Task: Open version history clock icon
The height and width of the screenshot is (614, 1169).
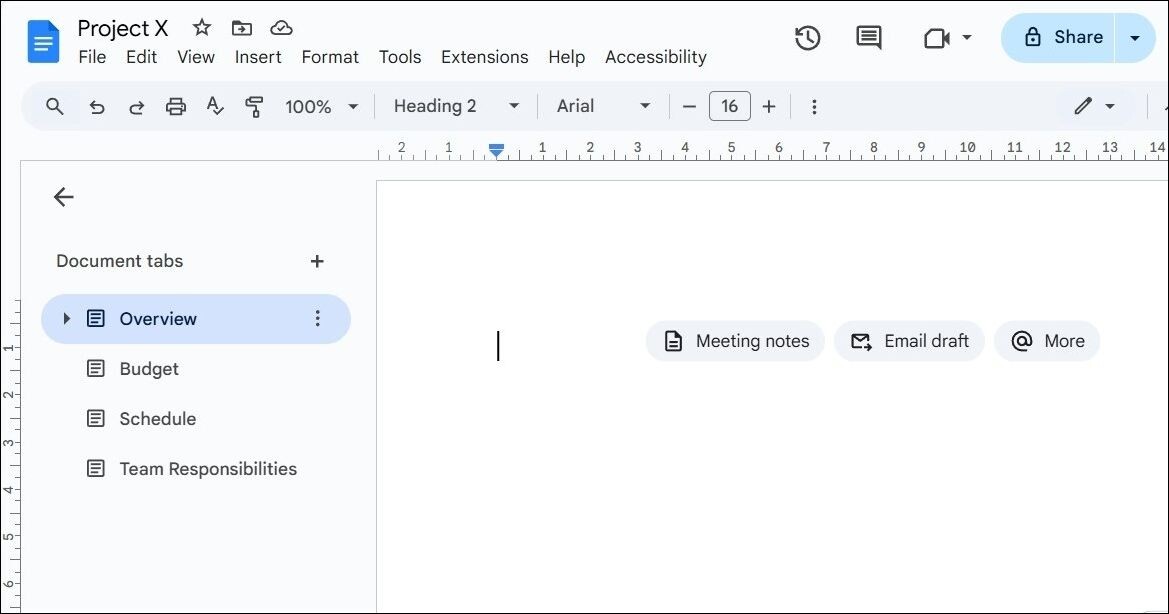Action: 807,38
